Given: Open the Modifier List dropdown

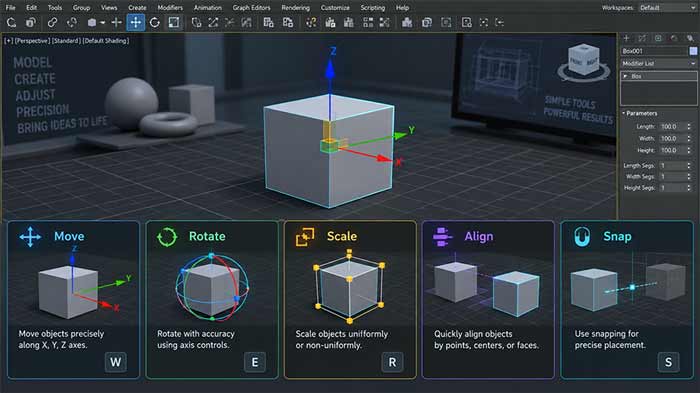Looking at the screenshot, I should (658, 63).
